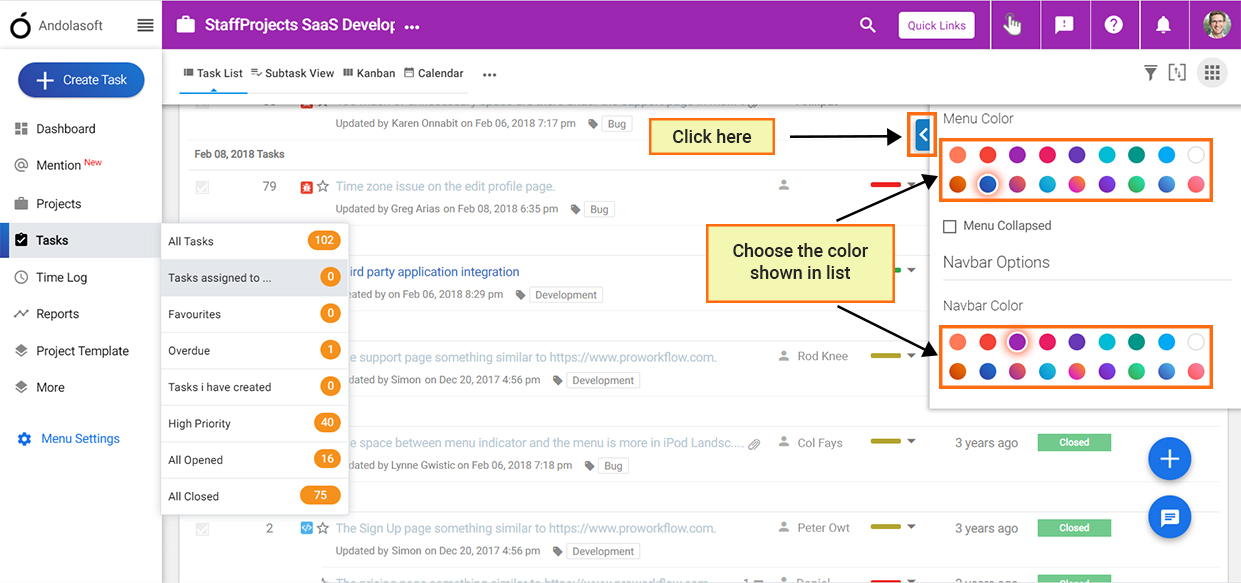The width and height of the screenshot is (1241, 583).
Task: Check the checkbox for task 79
Action: coord(202,187)
